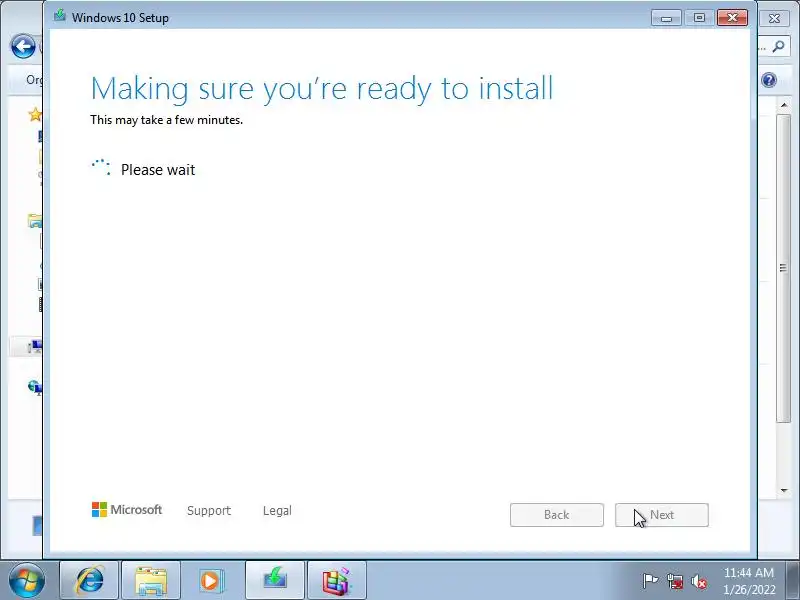
Task: Open Explorer help question mark icon
Action: click(769, 80)
